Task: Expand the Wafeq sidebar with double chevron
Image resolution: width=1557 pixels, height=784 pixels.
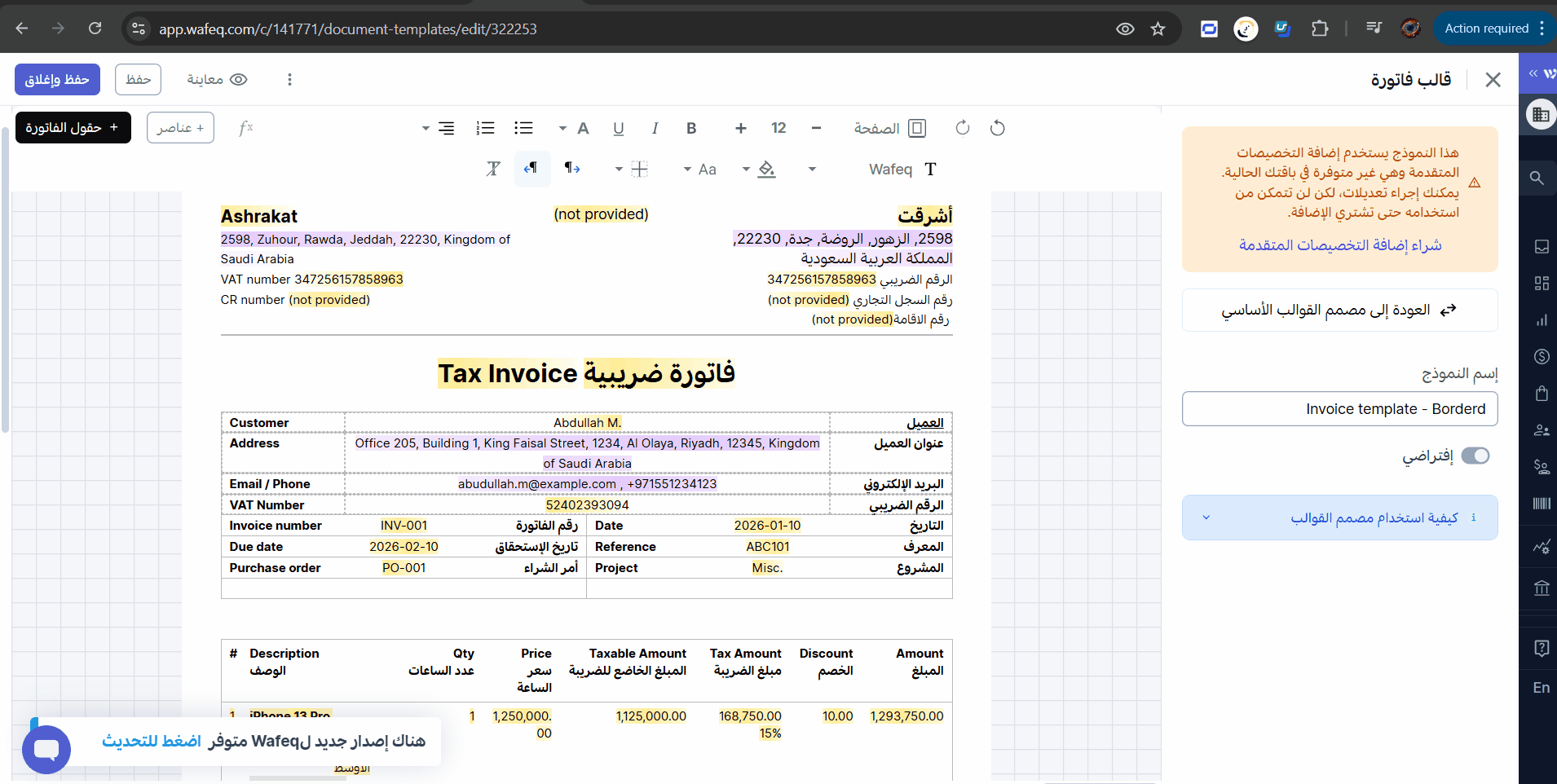Action: (1533, 73)
